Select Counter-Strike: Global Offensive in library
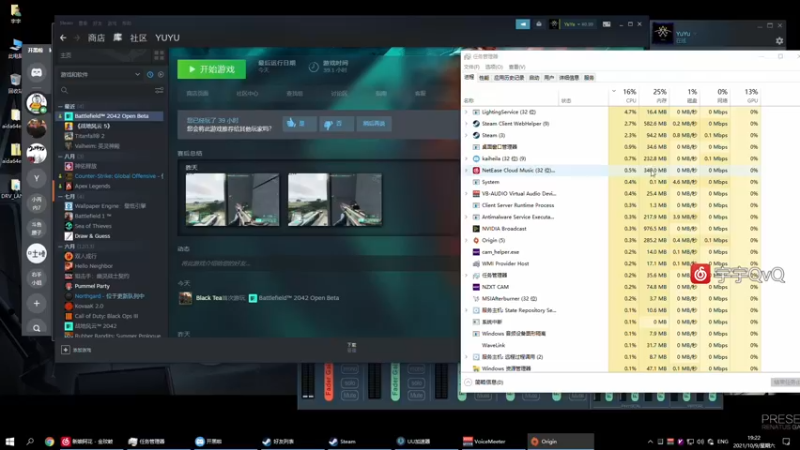 click(x=118, y=176)
